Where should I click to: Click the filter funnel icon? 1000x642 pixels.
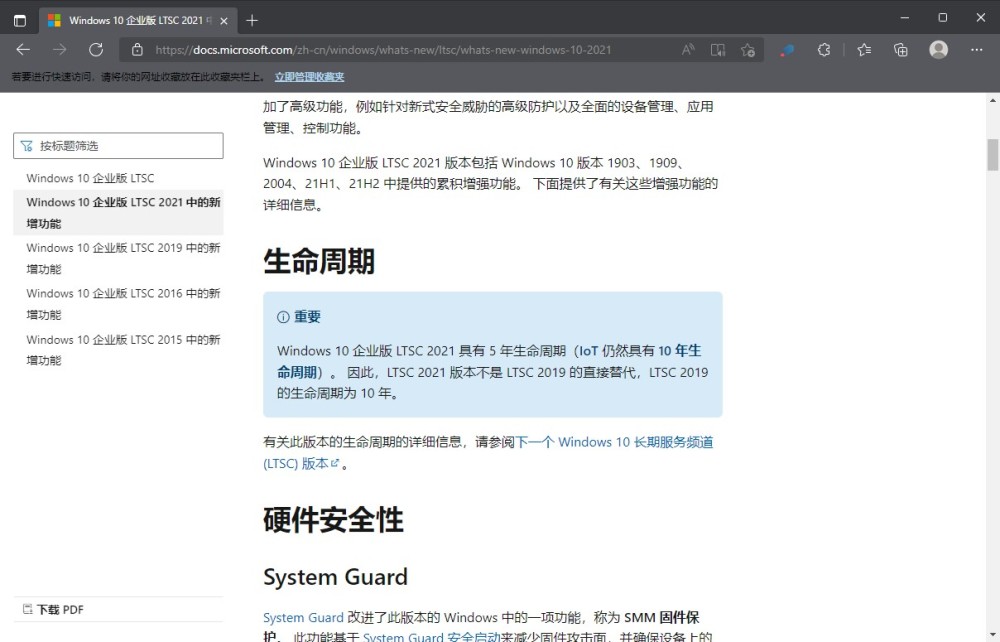tap(26, 146)
